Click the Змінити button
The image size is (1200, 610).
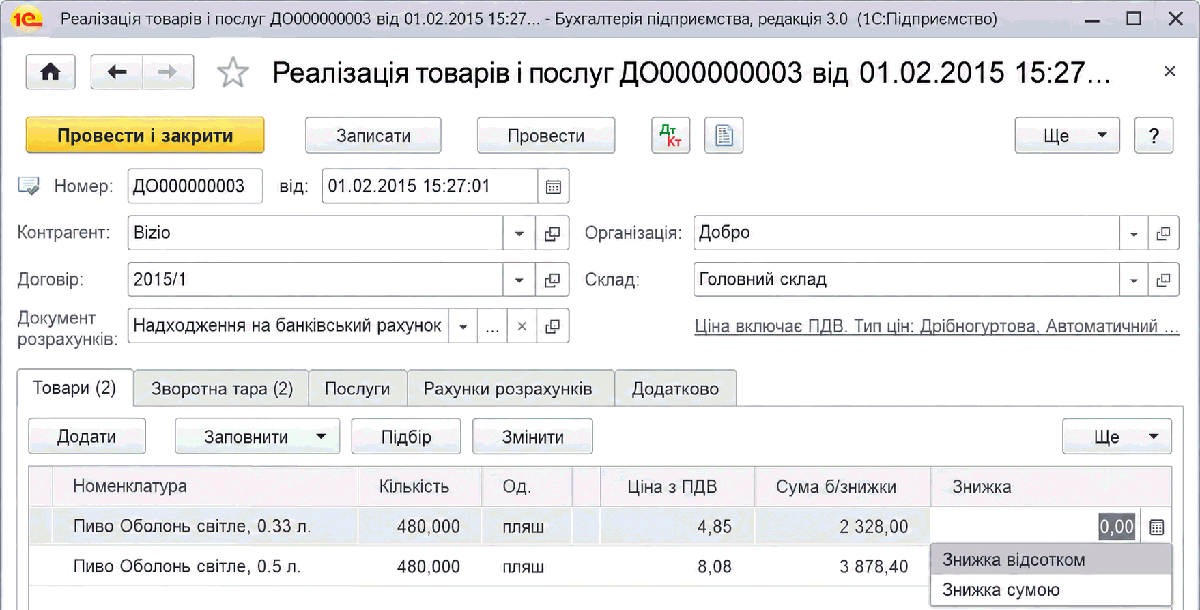[533, 437]
